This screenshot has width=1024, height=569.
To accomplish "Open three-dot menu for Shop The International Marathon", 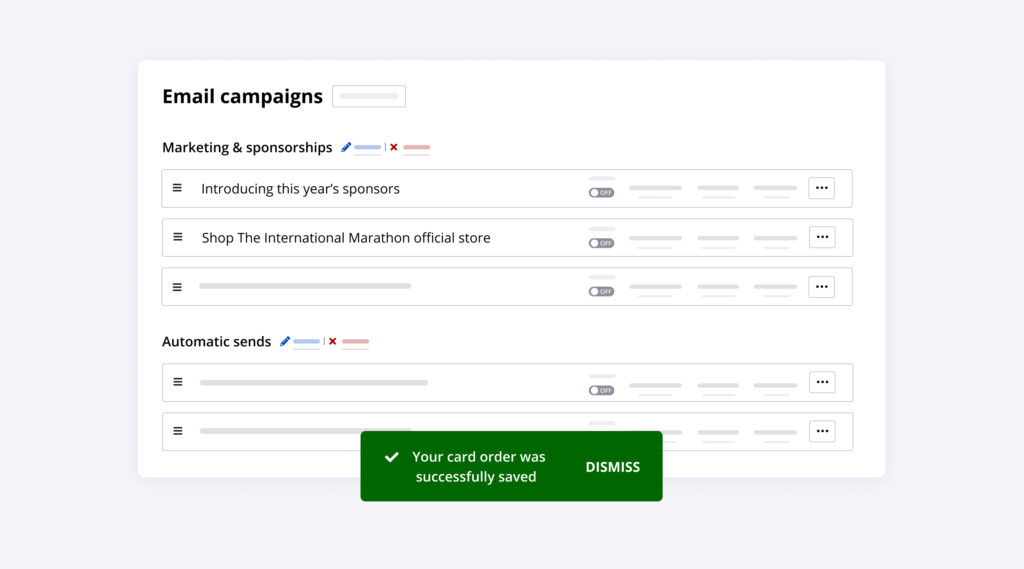I will click(821, 237).
